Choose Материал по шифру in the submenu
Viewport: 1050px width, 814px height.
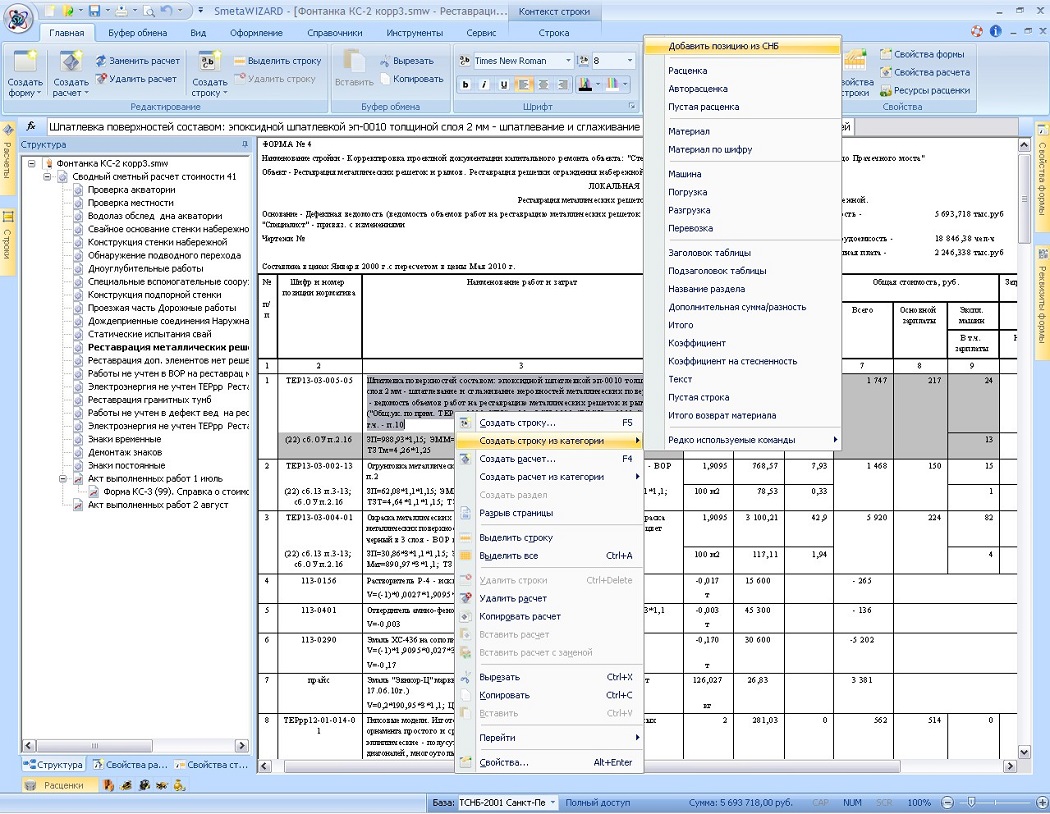[x=742, y=150]
